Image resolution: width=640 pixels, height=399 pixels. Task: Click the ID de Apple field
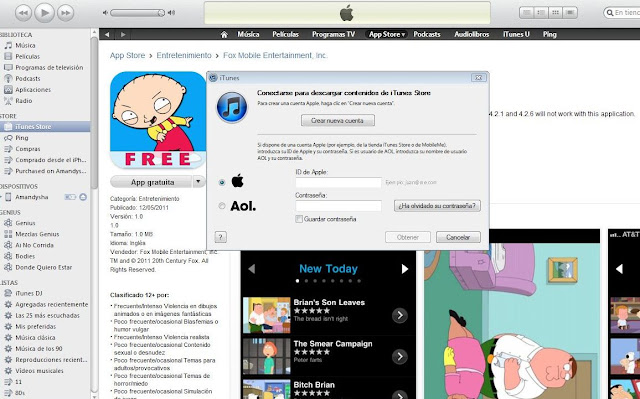[x=338, y=182]
